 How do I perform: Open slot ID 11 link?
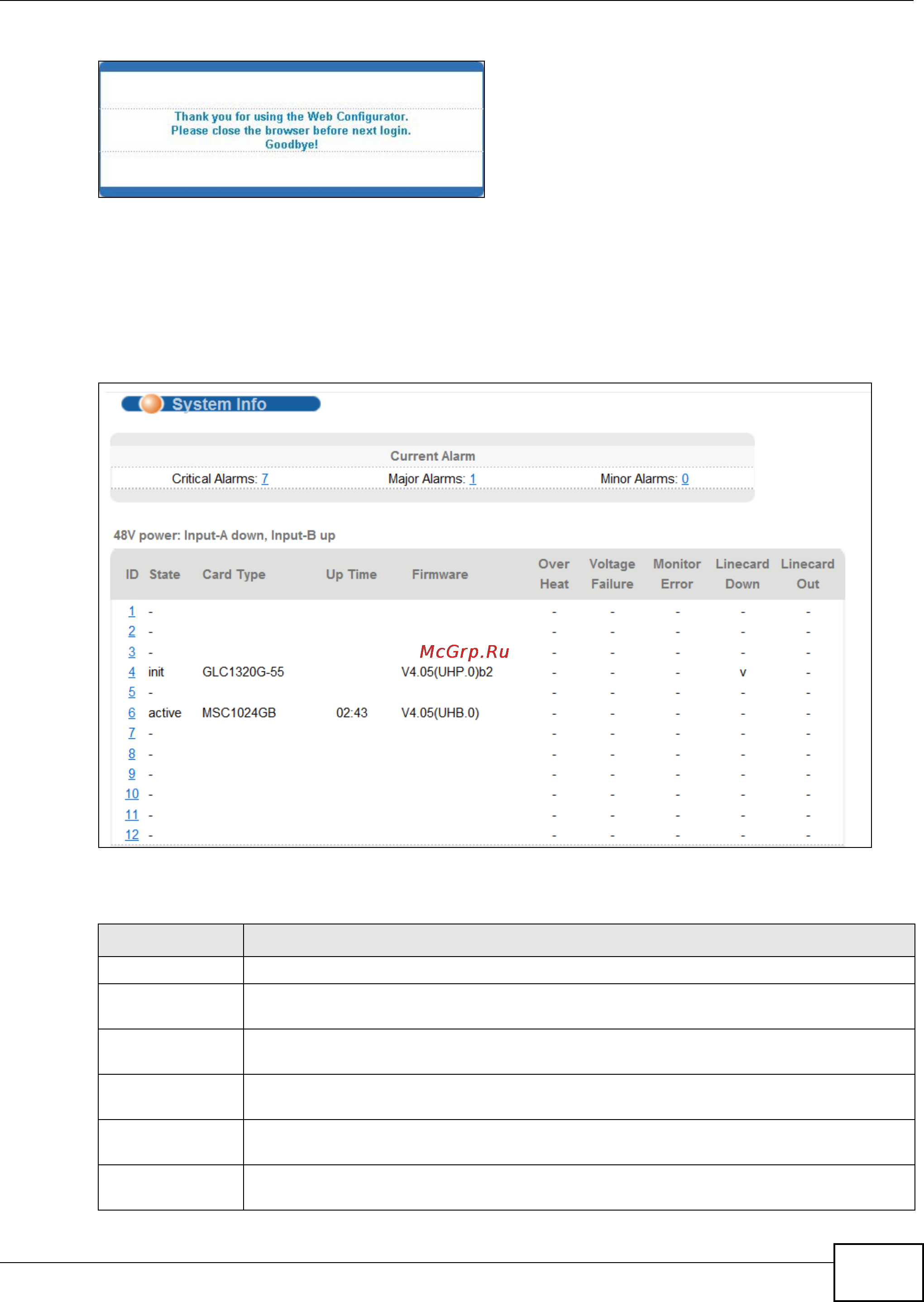131,814
